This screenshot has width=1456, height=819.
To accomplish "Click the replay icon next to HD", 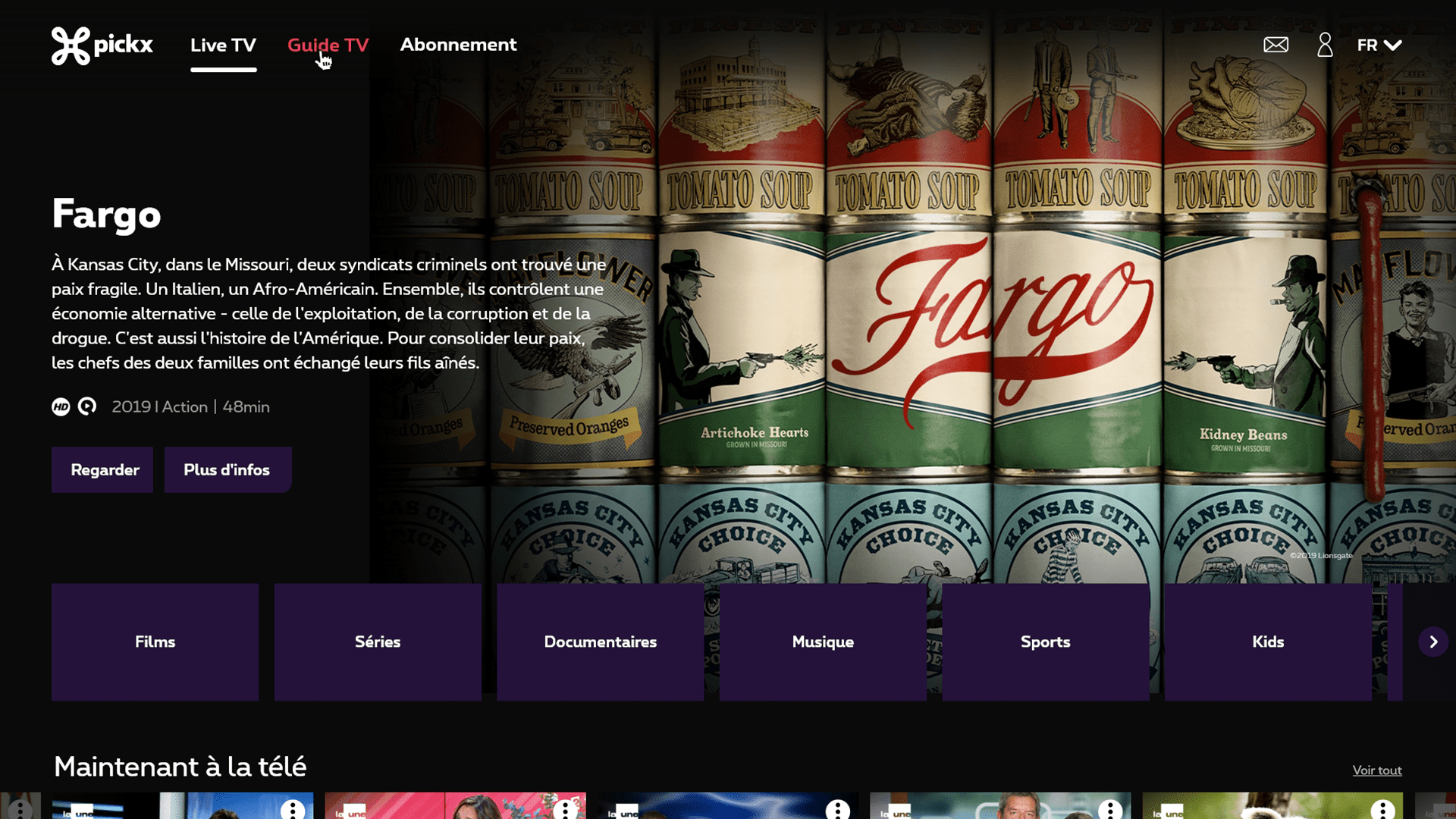I will [87, 407].
